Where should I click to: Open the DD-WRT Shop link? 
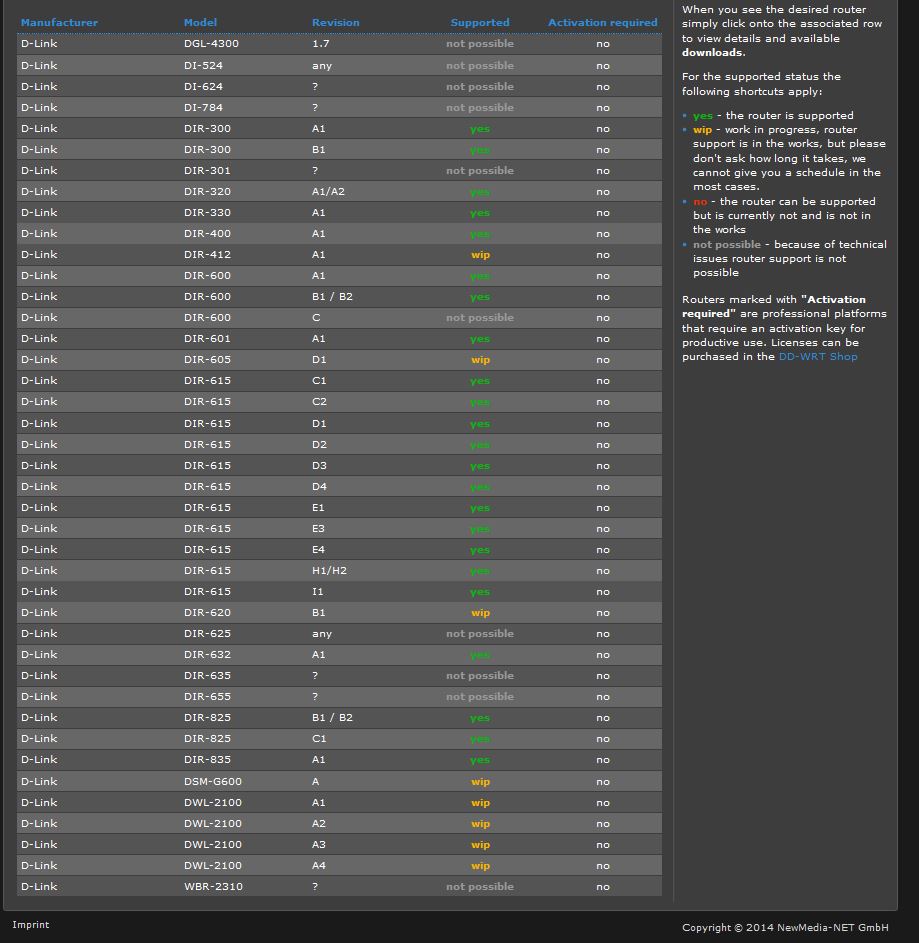pos(818,357)
